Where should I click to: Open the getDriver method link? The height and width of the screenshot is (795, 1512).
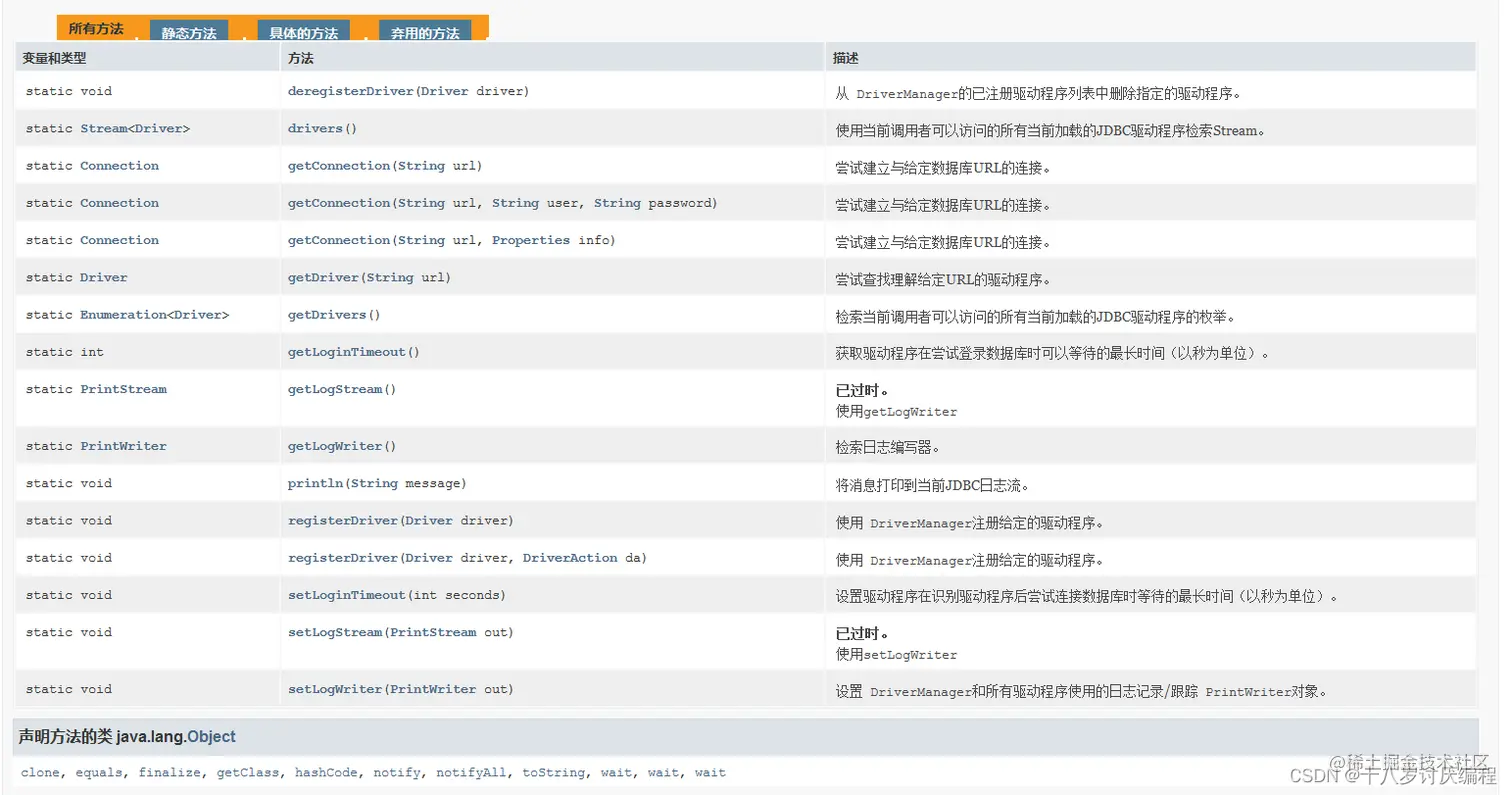point(323,277)
